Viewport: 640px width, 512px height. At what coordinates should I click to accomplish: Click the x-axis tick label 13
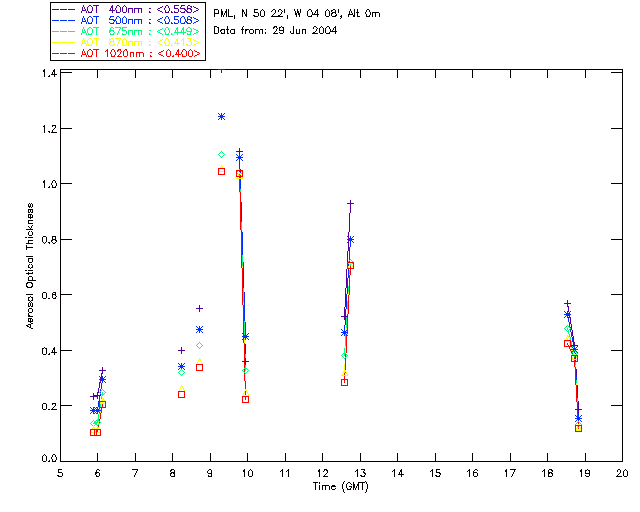[360, 473]
